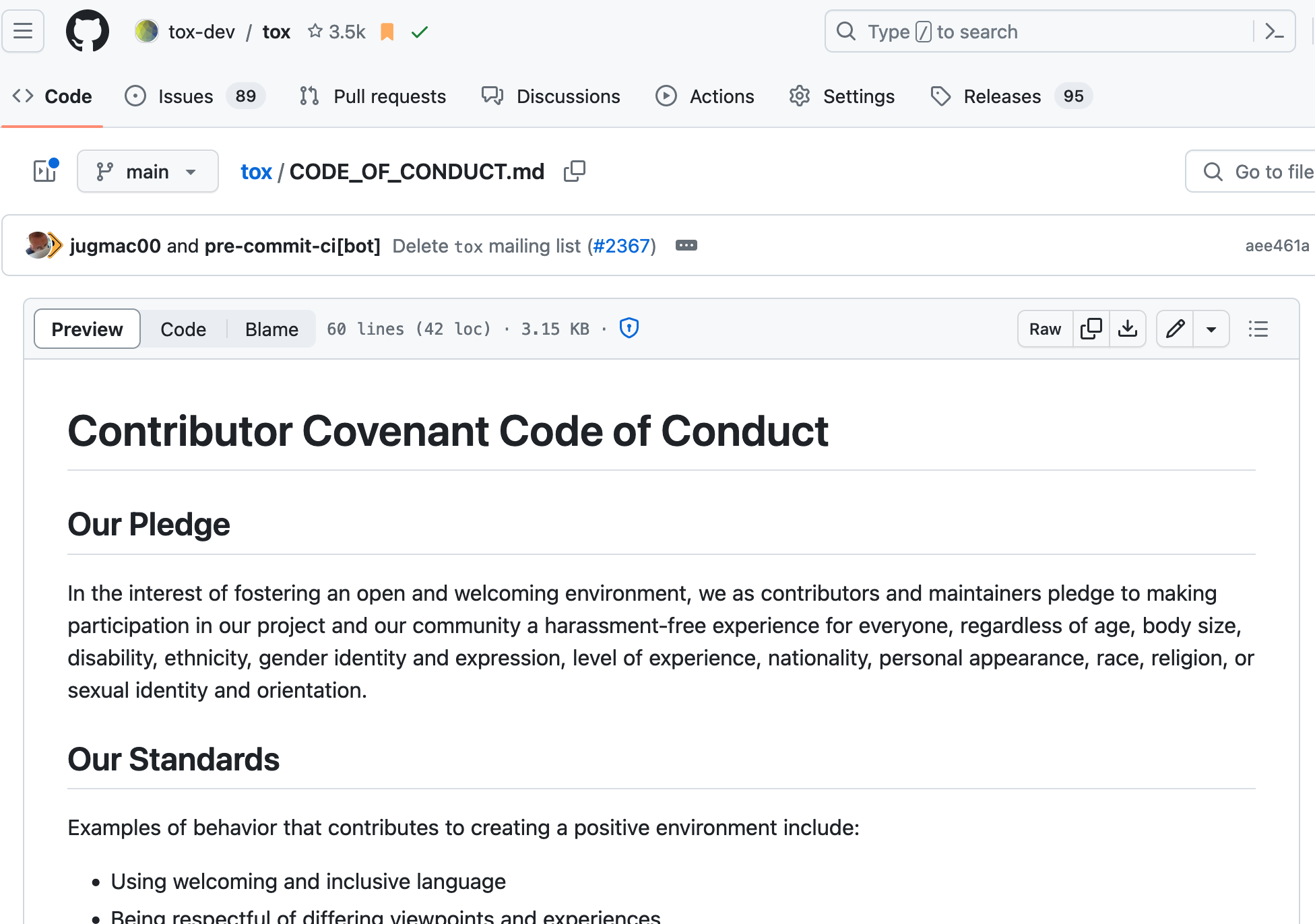
Task: Download the raw file
Action: click(1127, 329)
